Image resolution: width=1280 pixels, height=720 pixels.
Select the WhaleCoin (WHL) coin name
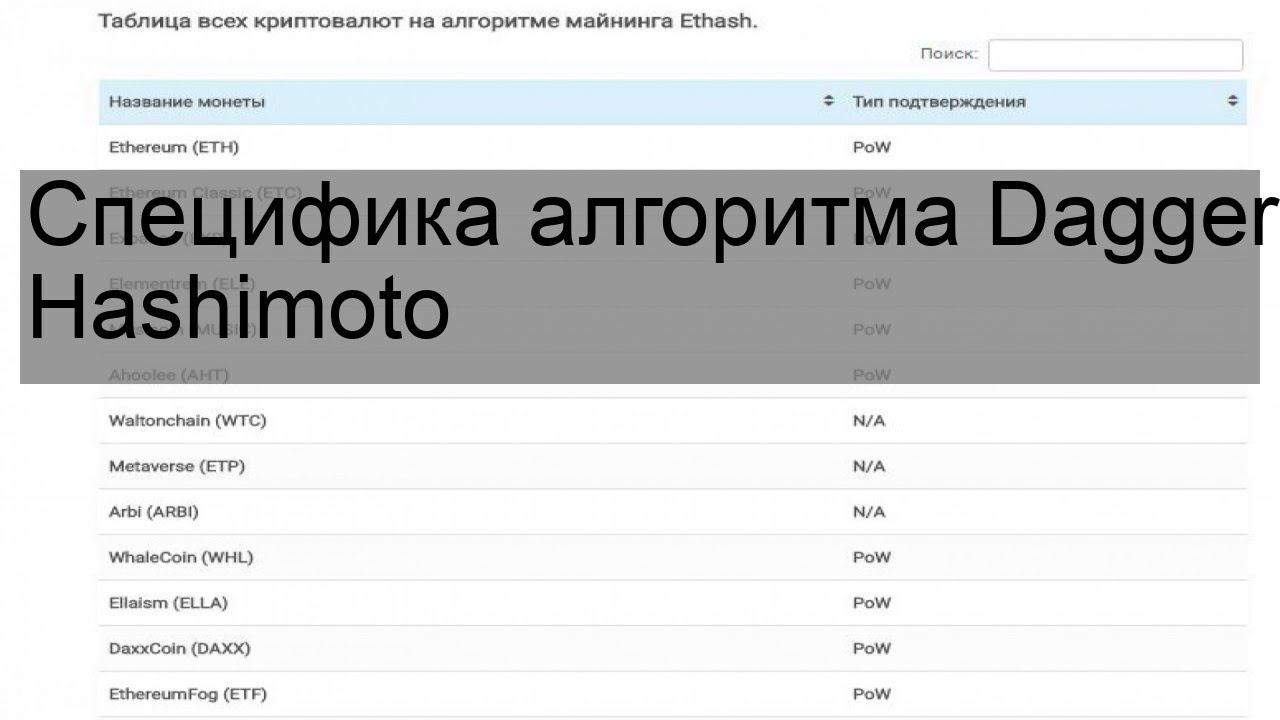click(181, 557)
